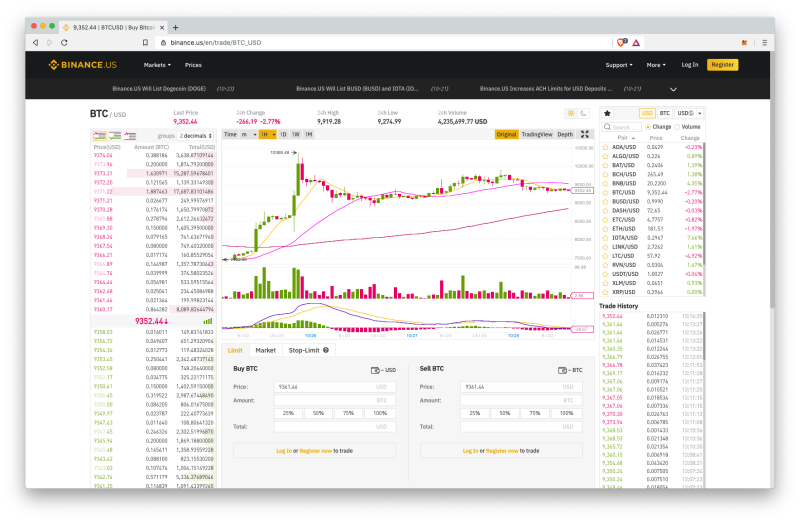Show favorites with the black star icon
Viewport: 800px width, 522px height.
[x=607, y=113]
